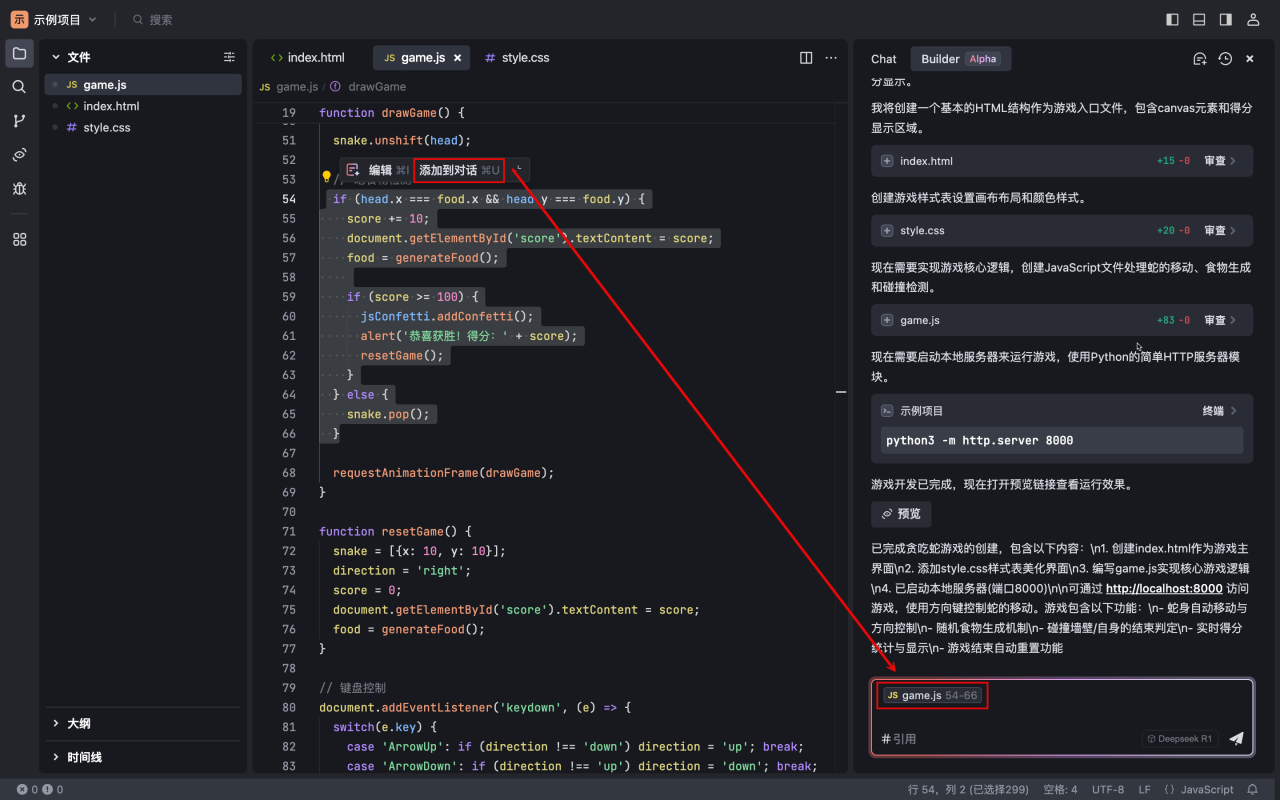1280x800 pixels.
Task: Open the debug panel via bug icon
Action: click(19, 187)
